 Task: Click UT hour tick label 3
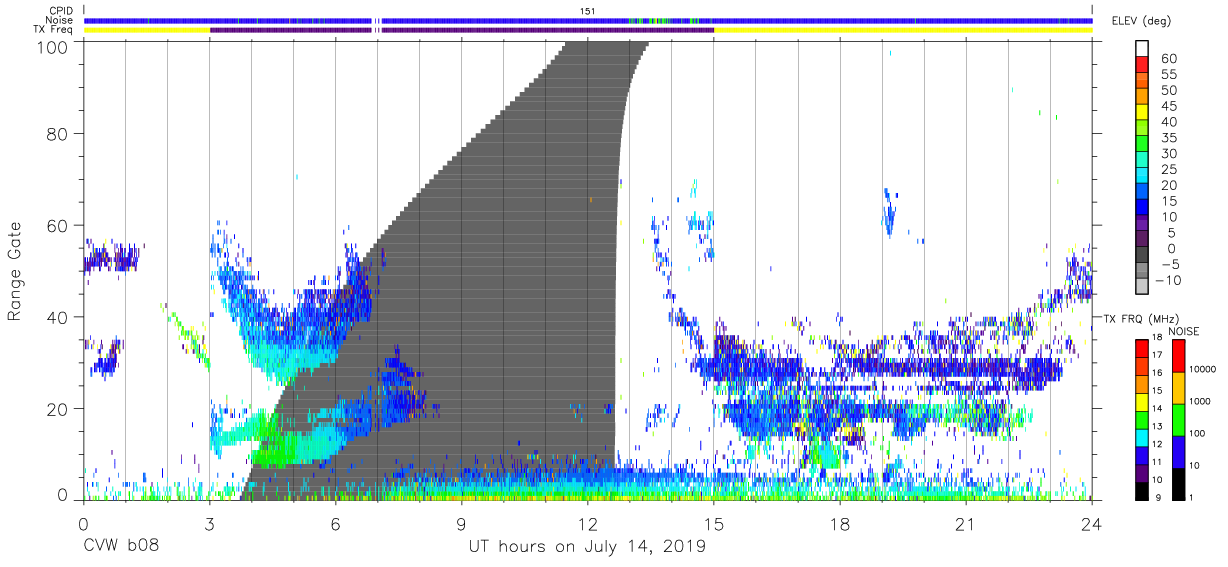pyautogui.click(x=209, y=525)
